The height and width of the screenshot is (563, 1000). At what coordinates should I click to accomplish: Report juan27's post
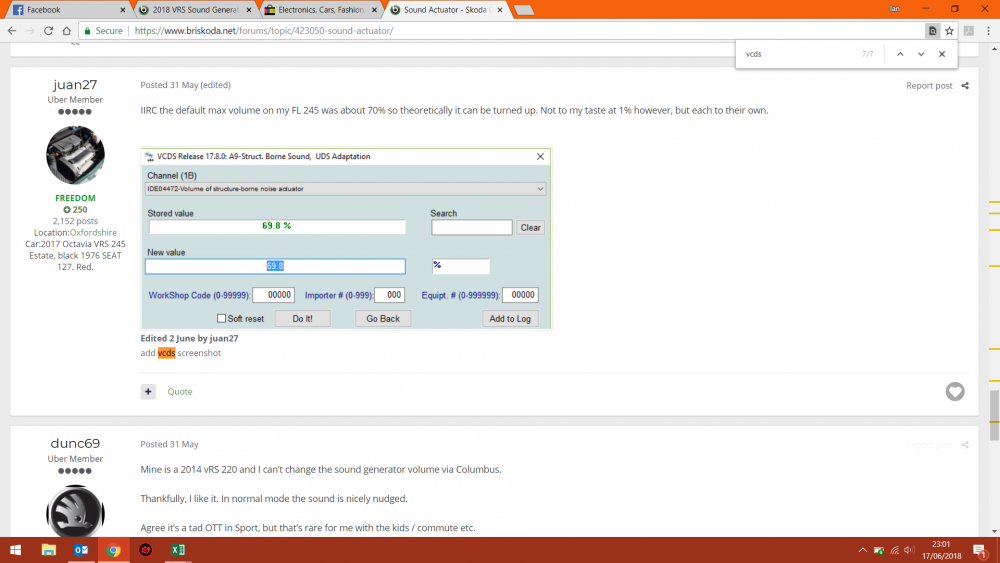[x=929, y=85]
